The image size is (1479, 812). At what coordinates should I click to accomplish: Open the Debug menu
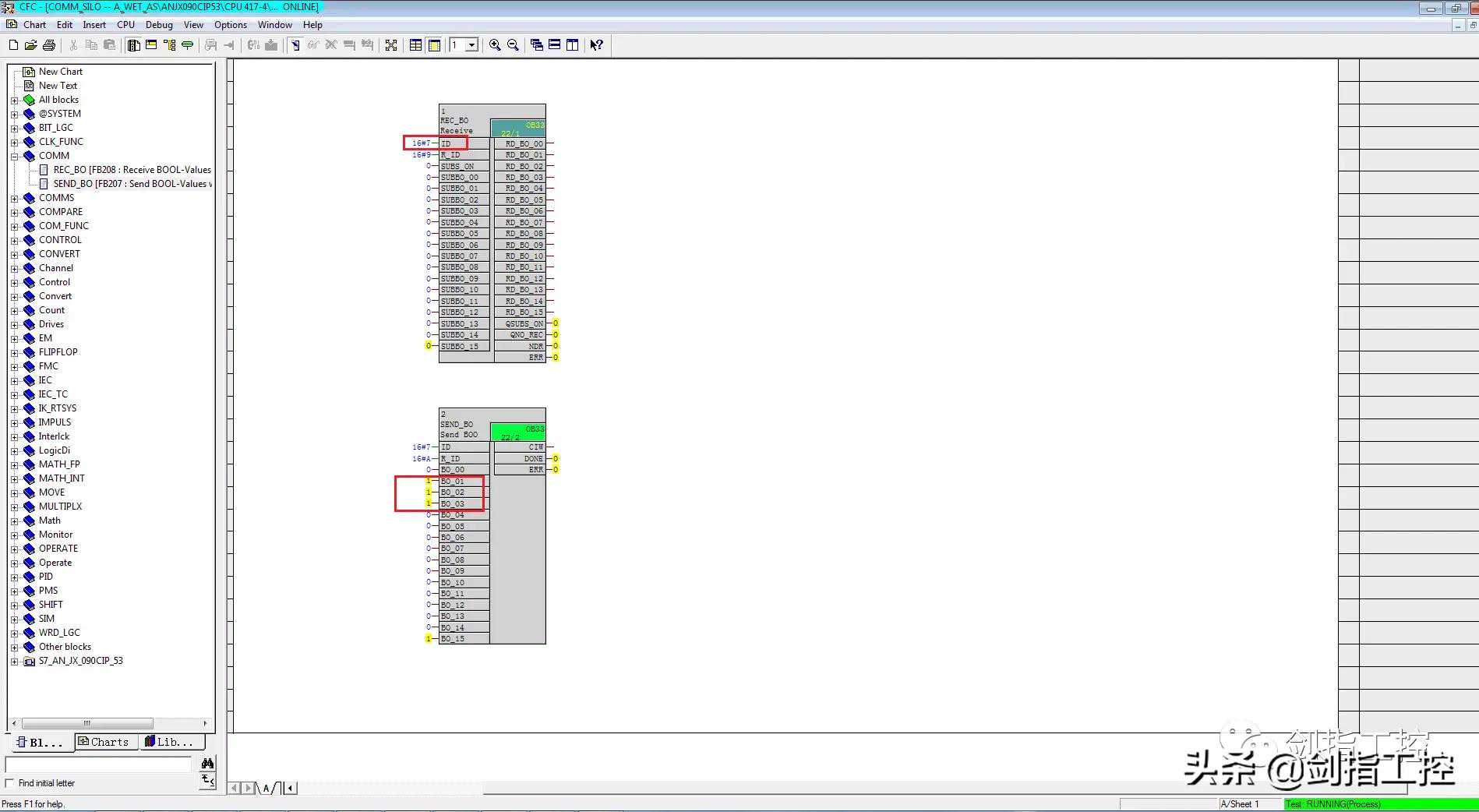click(159, 25)
